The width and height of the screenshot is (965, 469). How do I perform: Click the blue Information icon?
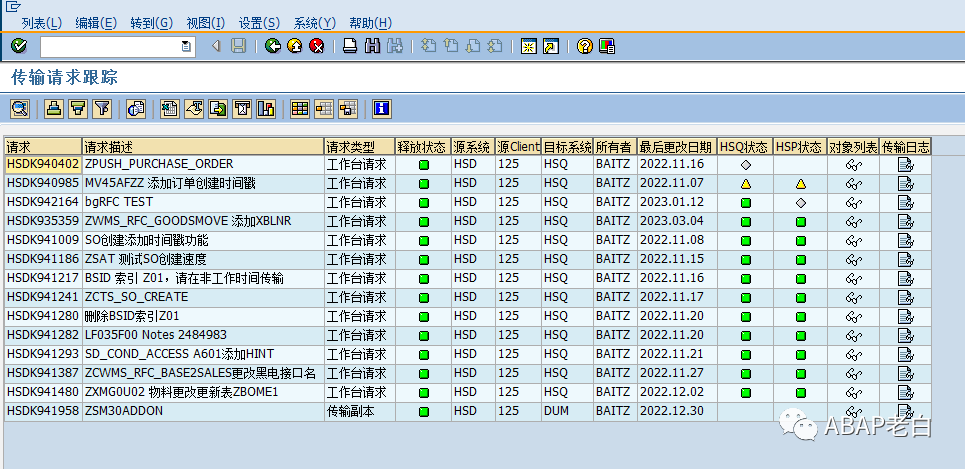[x=382, y=109]
